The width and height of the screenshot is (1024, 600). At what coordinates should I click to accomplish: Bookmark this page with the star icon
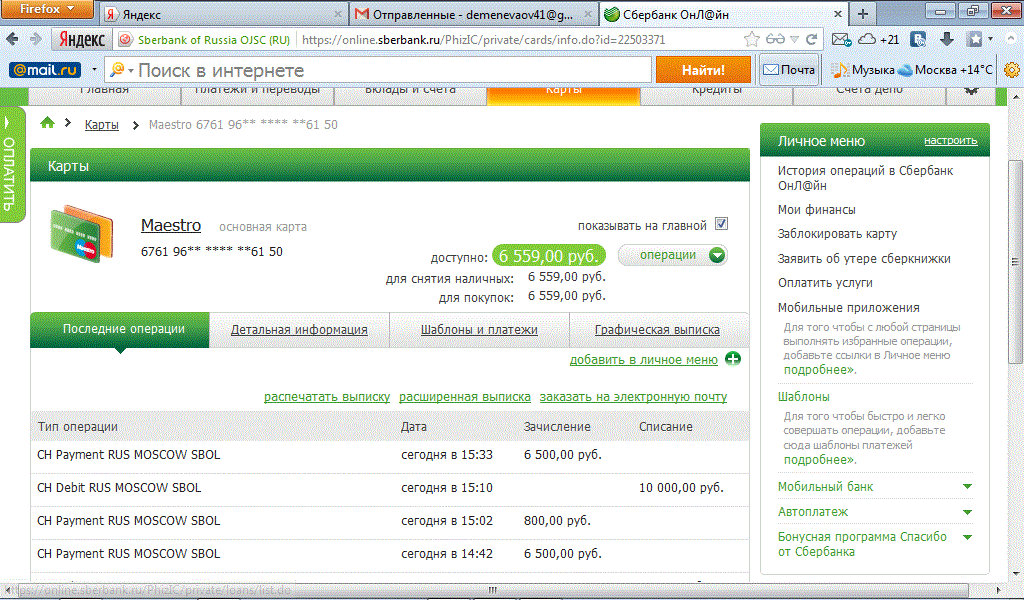tap(752, 39)
